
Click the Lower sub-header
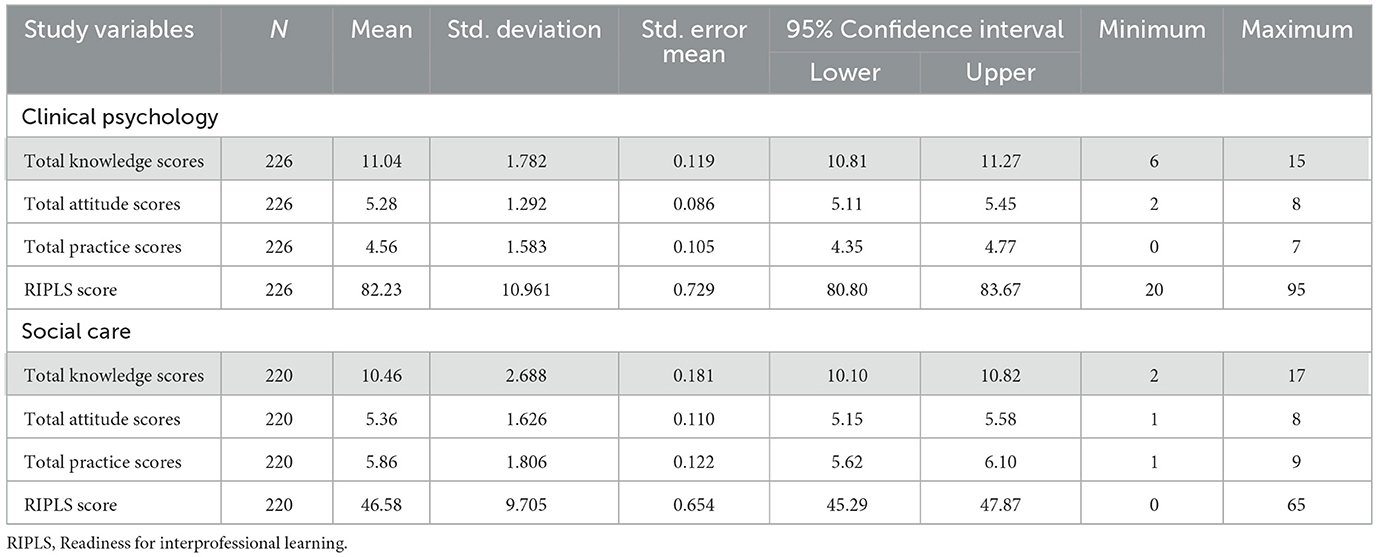pos(845,73)
